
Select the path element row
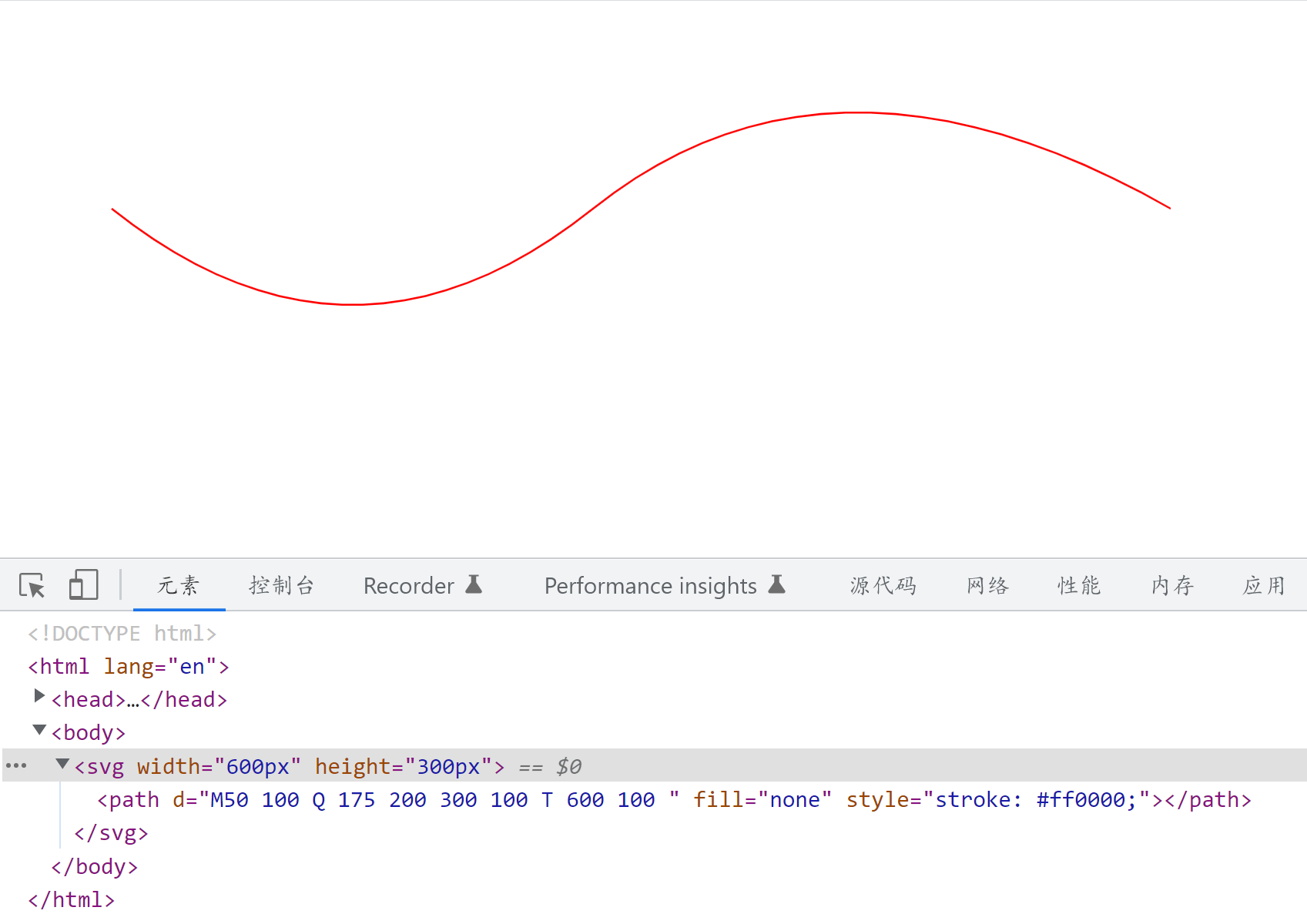674,800
